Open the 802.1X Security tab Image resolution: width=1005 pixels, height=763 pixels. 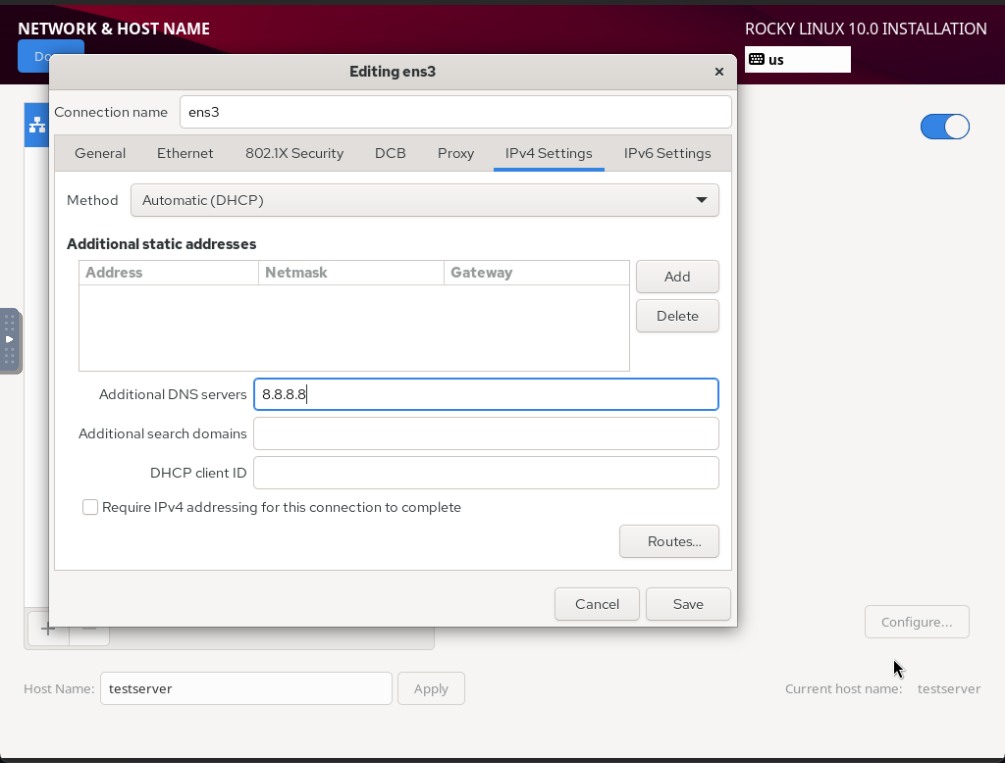(x=294, y=153)
